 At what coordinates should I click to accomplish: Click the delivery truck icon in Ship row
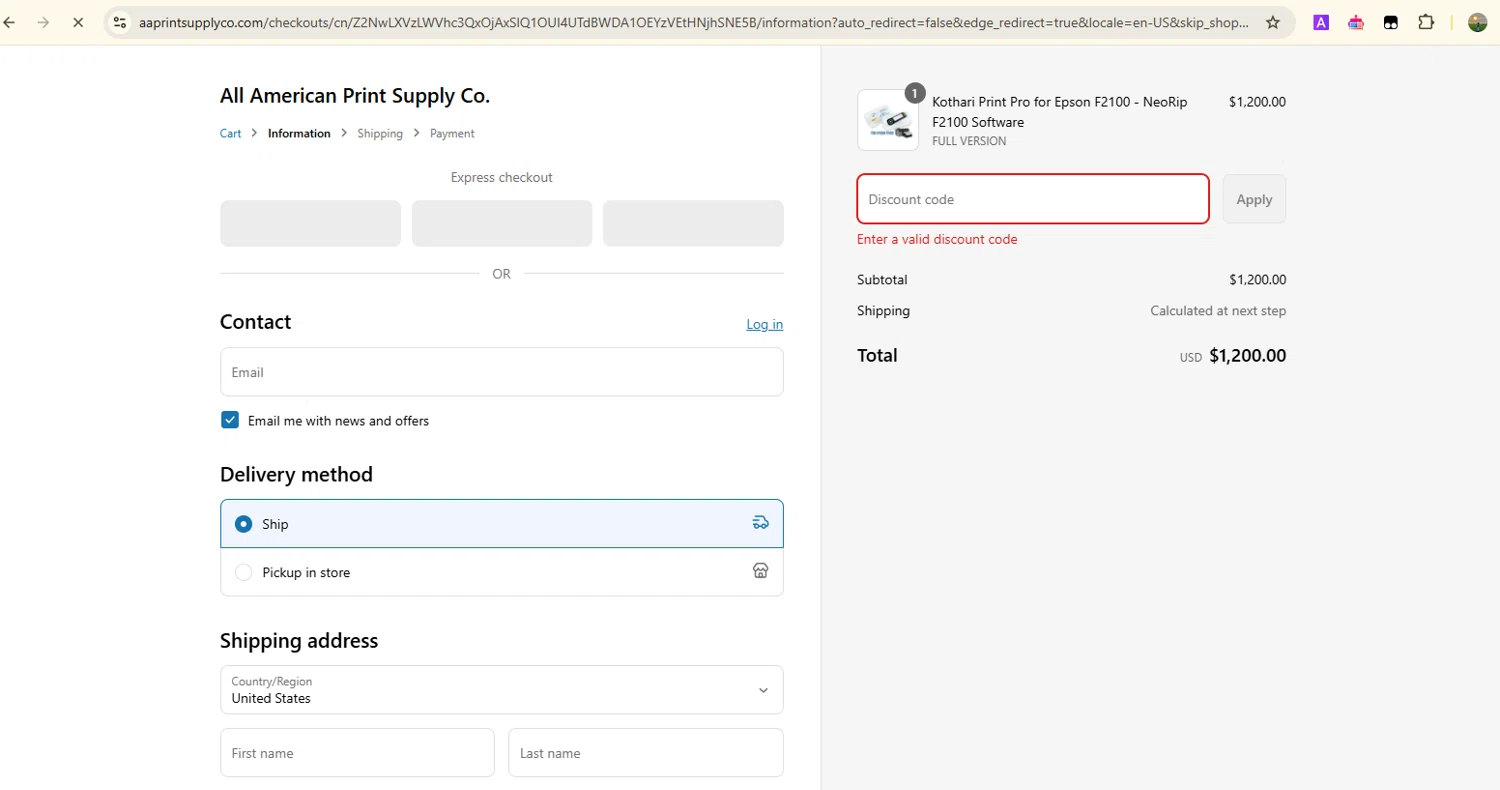[x=760, y=522]
